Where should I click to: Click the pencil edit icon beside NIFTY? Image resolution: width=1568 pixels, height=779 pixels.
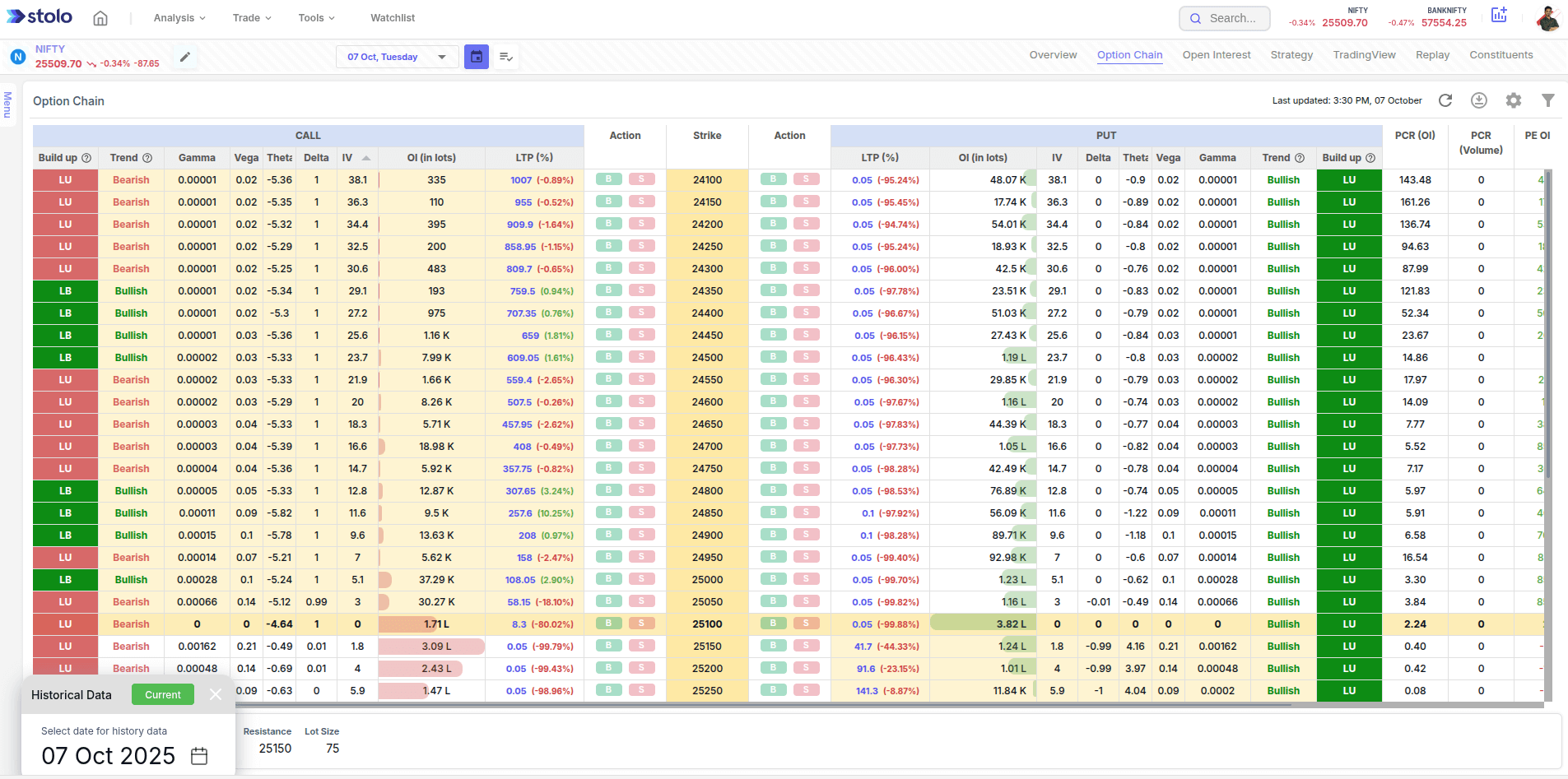click(x=185, y=57)
